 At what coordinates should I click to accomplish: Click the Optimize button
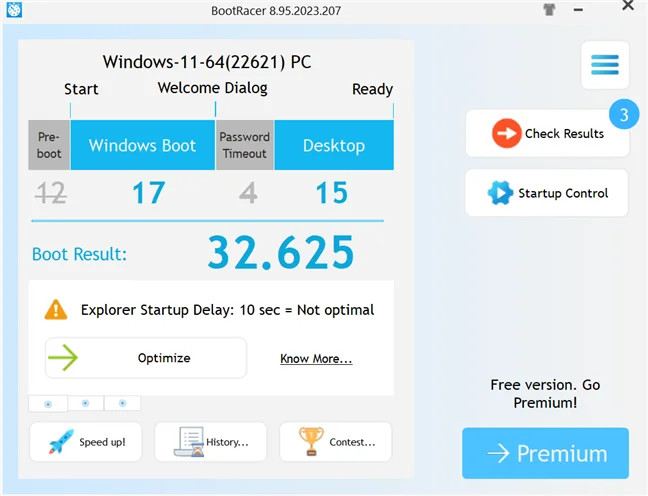[146, 358]
